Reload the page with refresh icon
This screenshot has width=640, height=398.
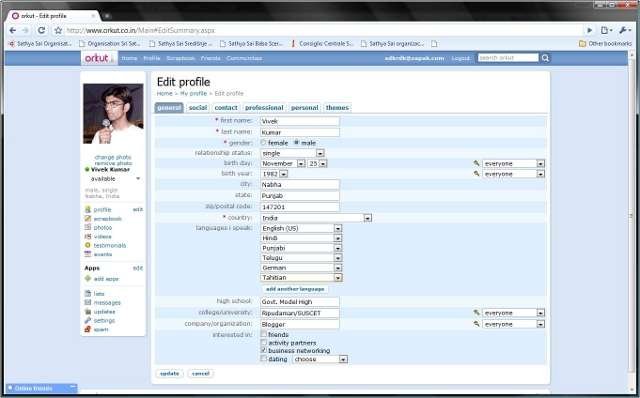(x=41, y=30)
